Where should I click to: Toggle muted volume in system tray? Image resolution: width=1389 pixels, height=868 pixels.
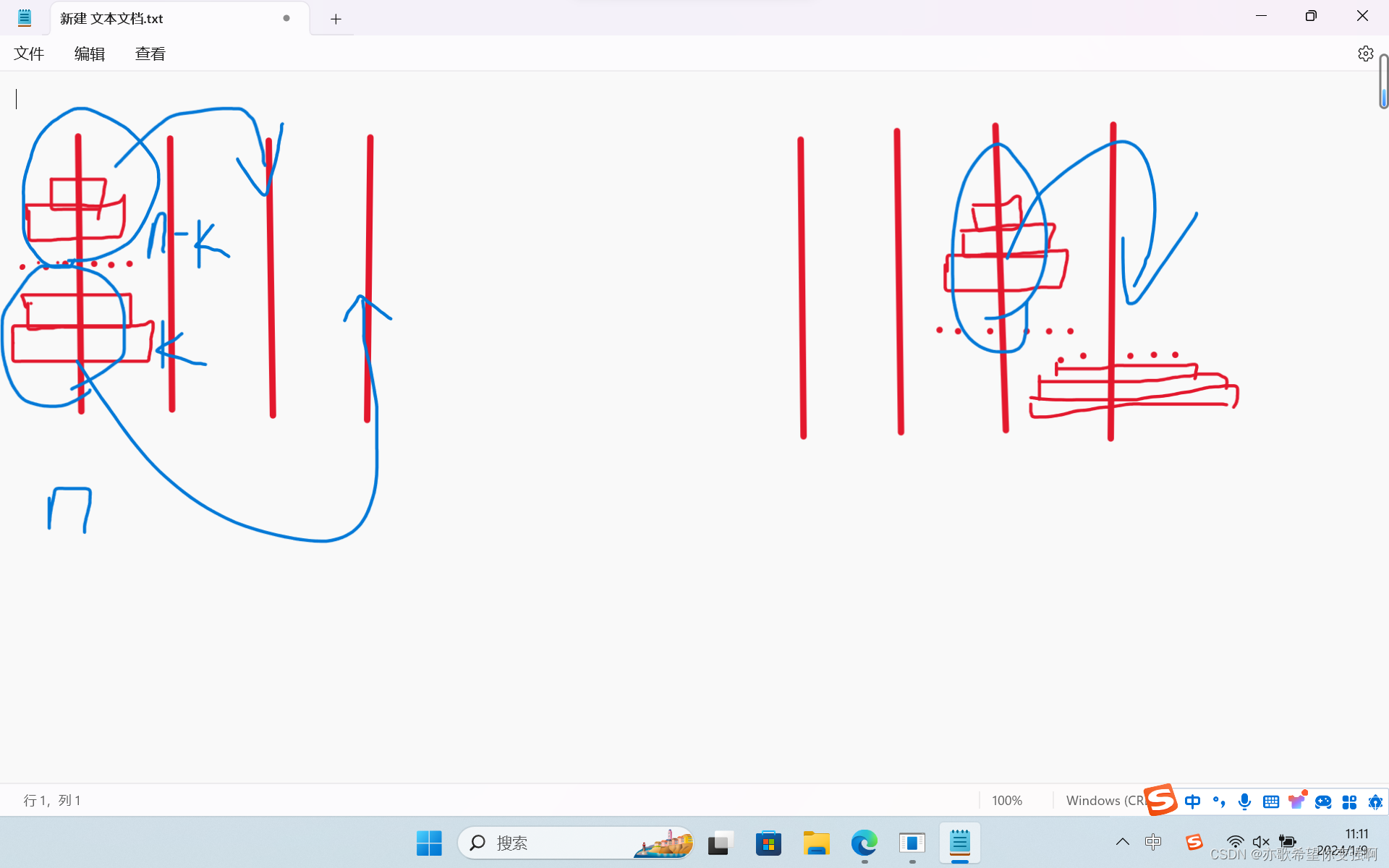(x=1261, y=841)
